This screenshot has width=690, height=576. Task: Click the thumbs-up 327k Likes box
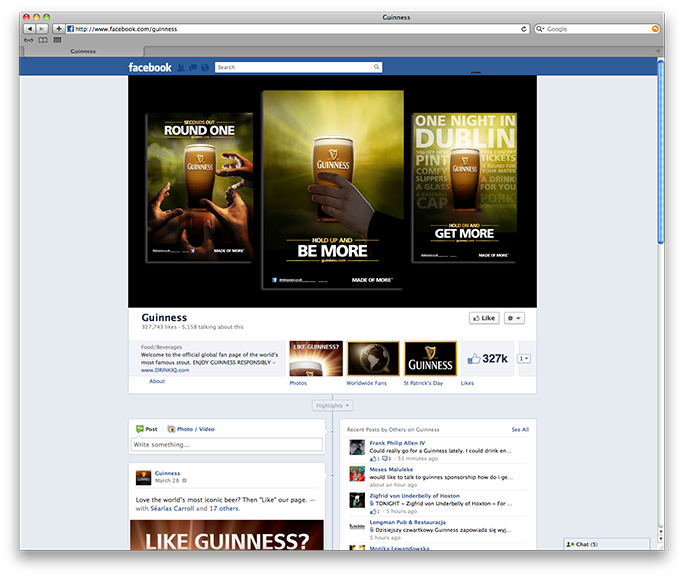[488, 359]
